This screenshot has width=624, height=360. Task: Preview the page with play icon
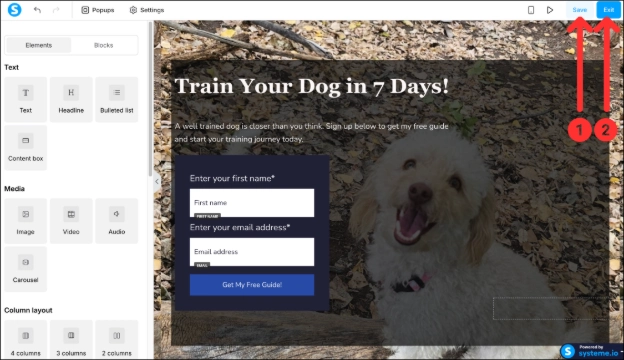pos(550,10)
